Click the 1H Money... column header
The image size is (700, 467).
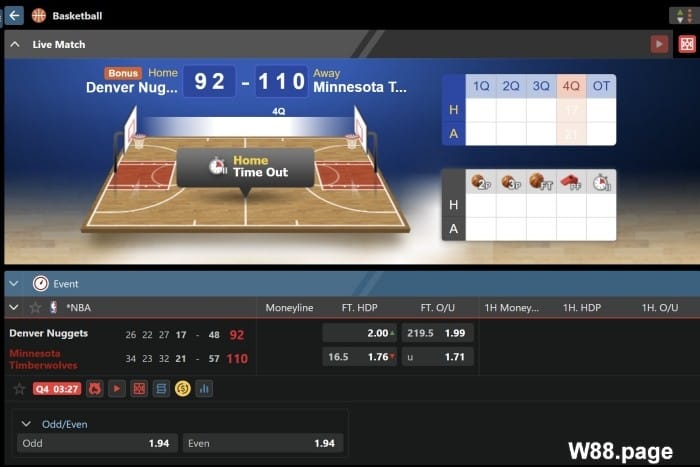pyautogui.click(x=512, y=308)
